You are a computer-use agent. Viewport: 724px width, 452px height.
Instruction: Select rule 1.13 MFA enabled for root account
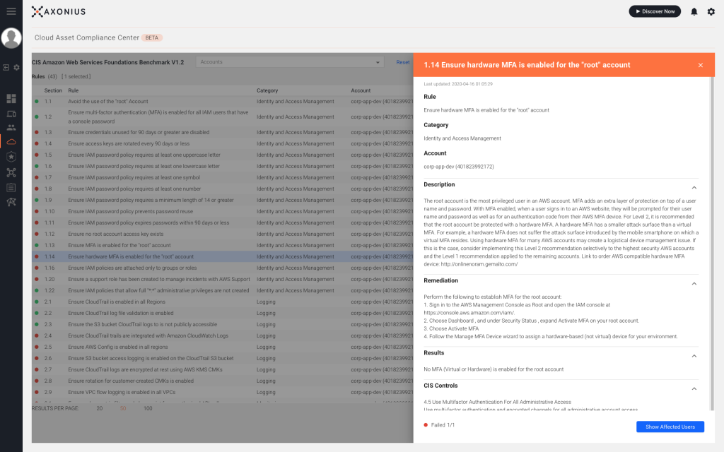[x=223, y=245]
